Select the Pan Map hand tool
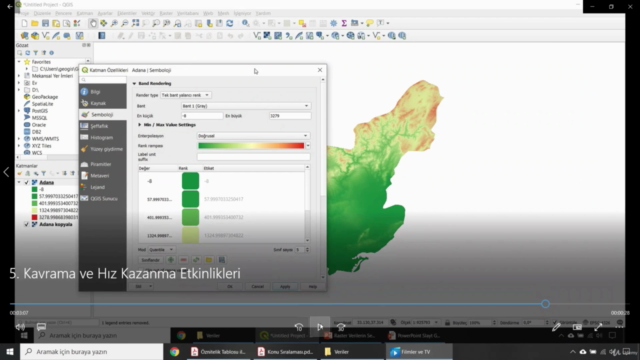Viewport: 640px width, 360px height. pyautogui.click(x=93, y=23)
